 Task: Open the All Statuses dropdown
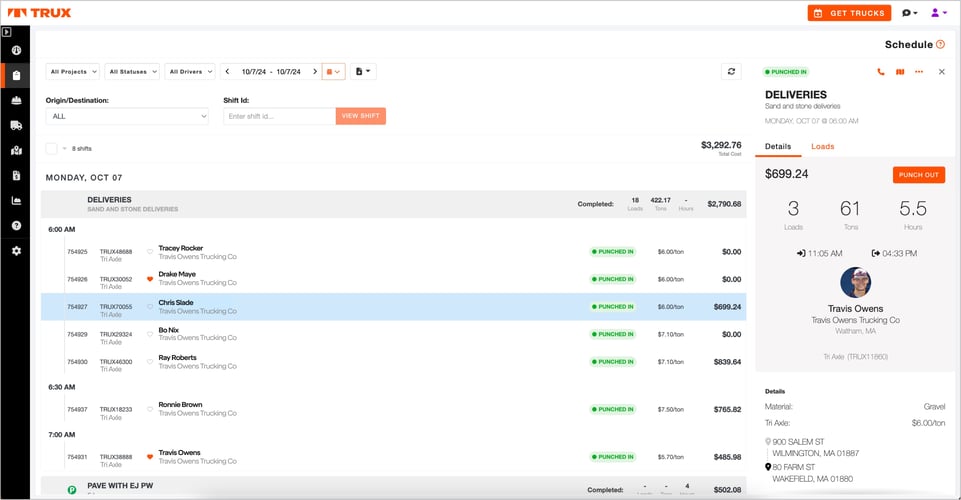coord(132,72)
